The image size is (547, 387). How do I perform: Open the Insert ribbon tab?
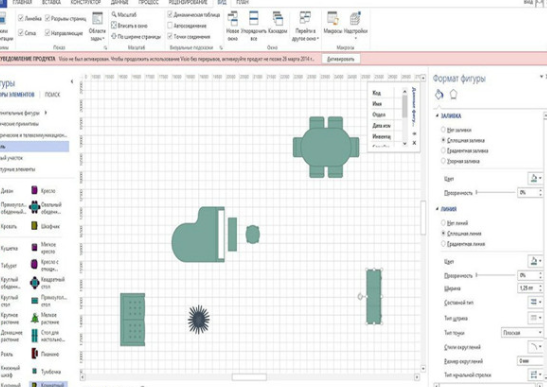pos(51,2)
